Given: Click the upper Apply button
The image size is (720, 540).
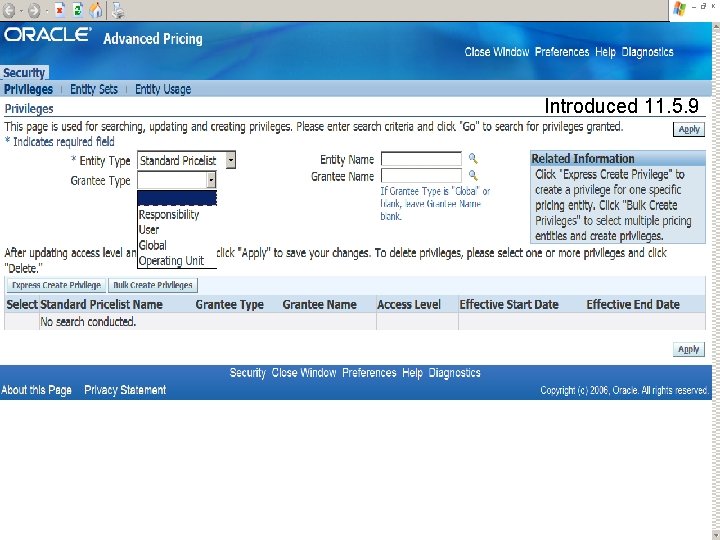Looking at the screenshot, I should coord(689,129).
